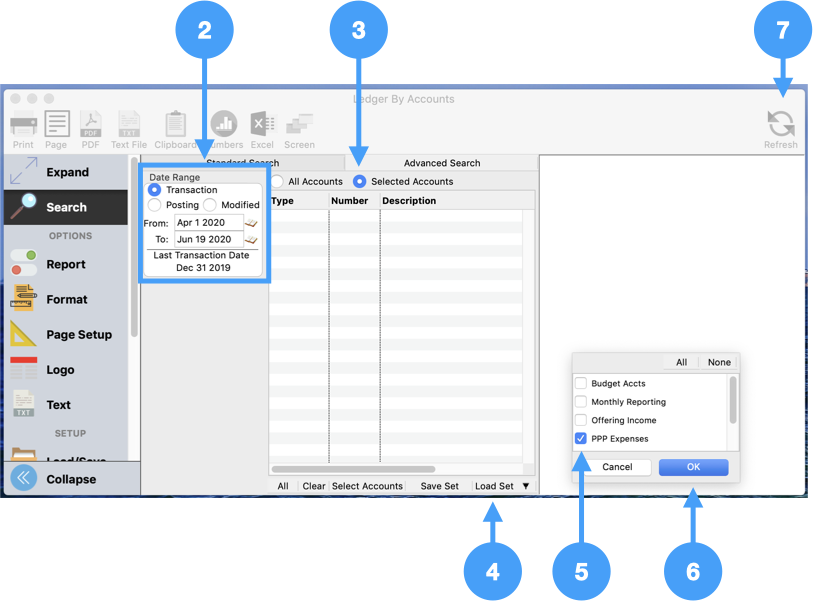
Task: Click the Print toolbar icon
Action: click(23, 125)
